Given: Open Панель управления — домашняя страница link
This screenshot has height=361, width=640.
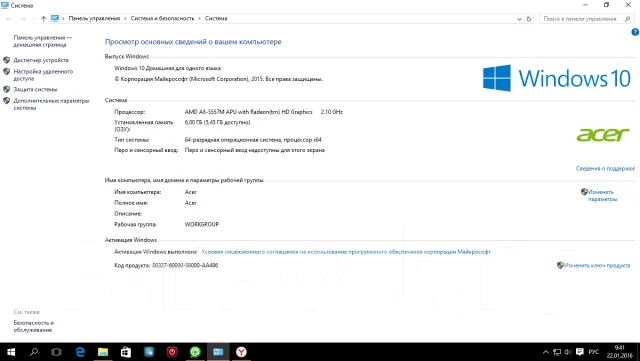Looking at the screenshot, I should [x=42, y=41].
